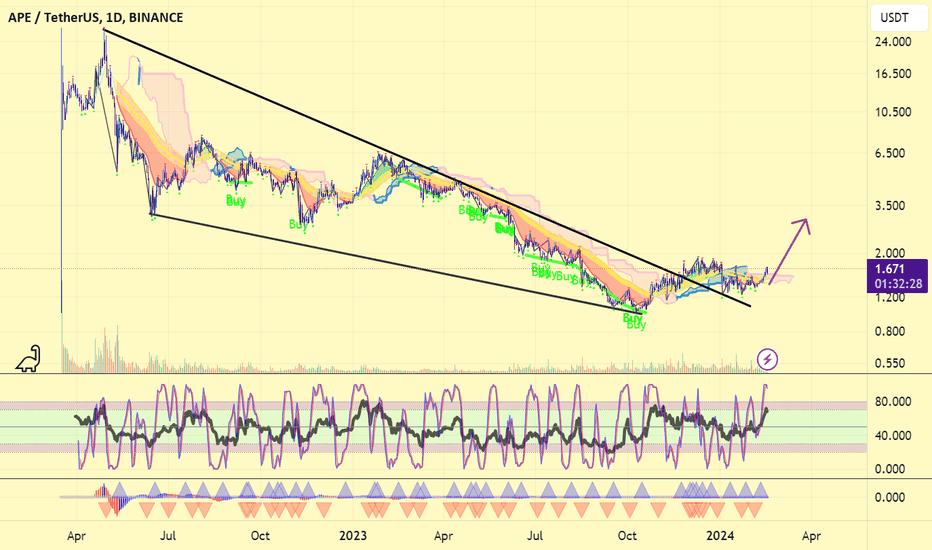Click the 80.000 oscillator axis label
The height and width of the screenshot is (550, 932).
[x=893, y=402]
